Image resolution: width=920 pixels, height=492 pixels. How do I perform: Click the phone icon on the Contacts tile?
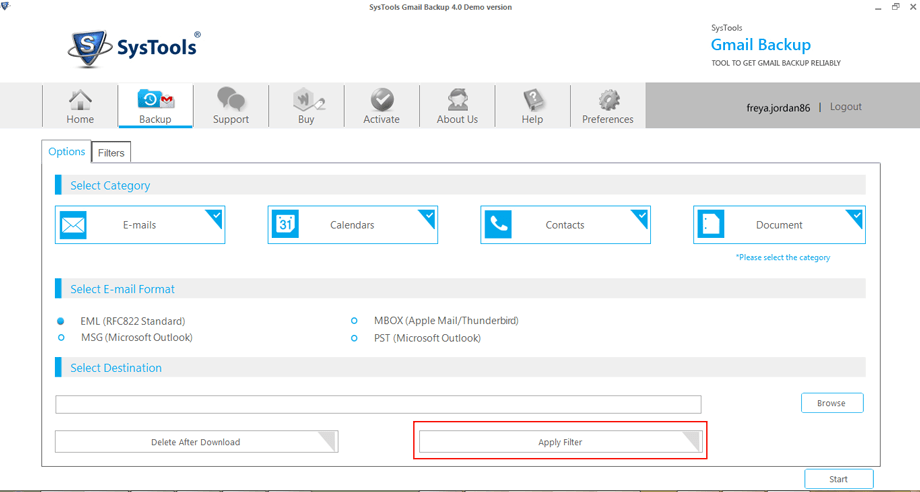click(x=498, y=225)
